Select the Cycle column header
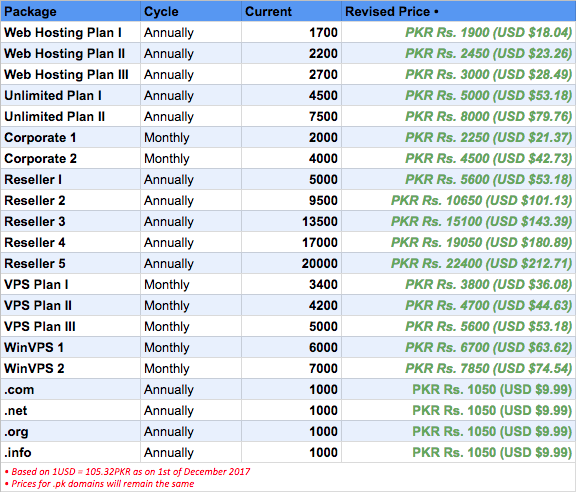576x492 pixels. click(191, 11)
